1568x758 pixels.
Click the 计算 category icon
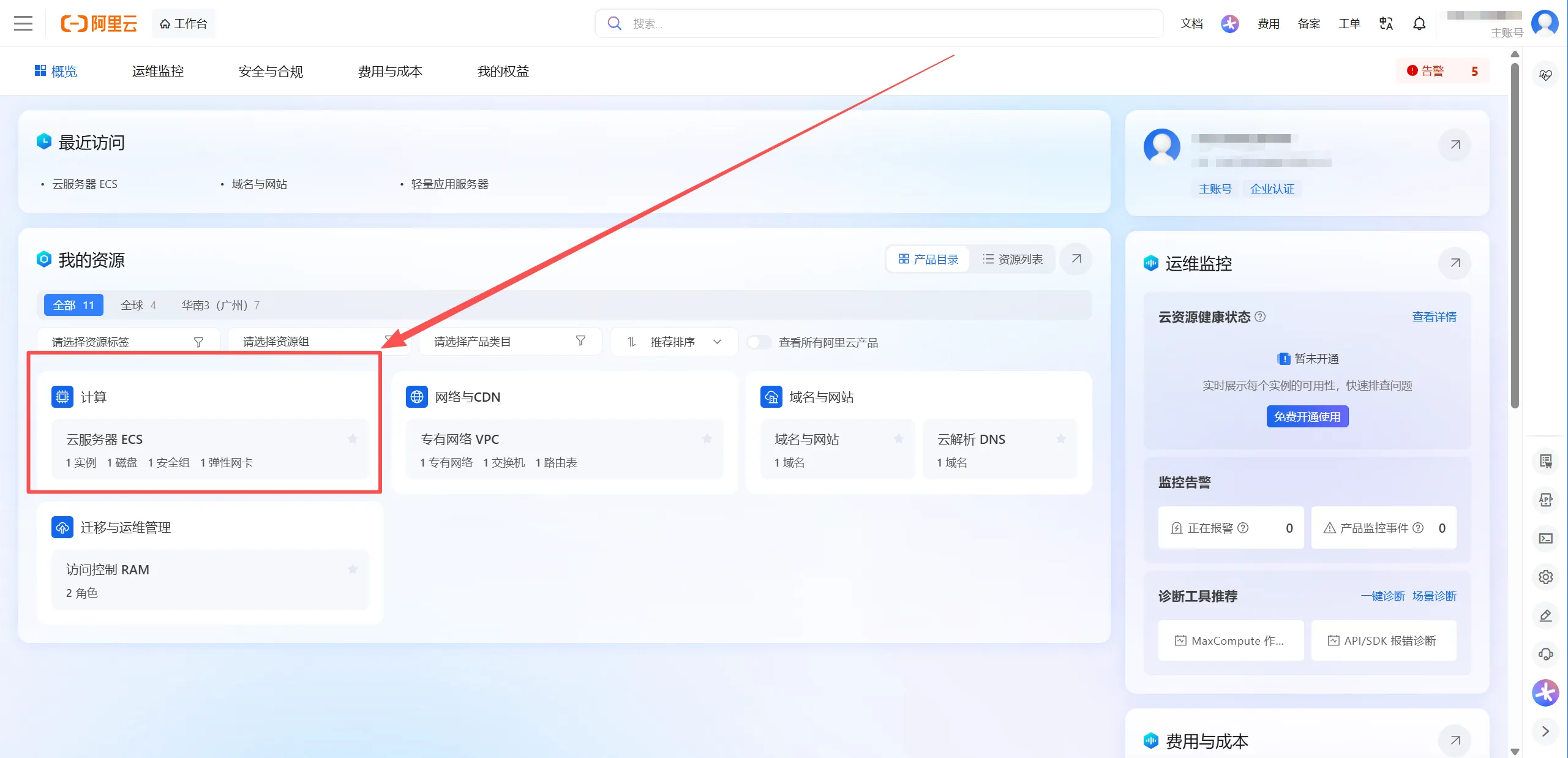[62, 397]
